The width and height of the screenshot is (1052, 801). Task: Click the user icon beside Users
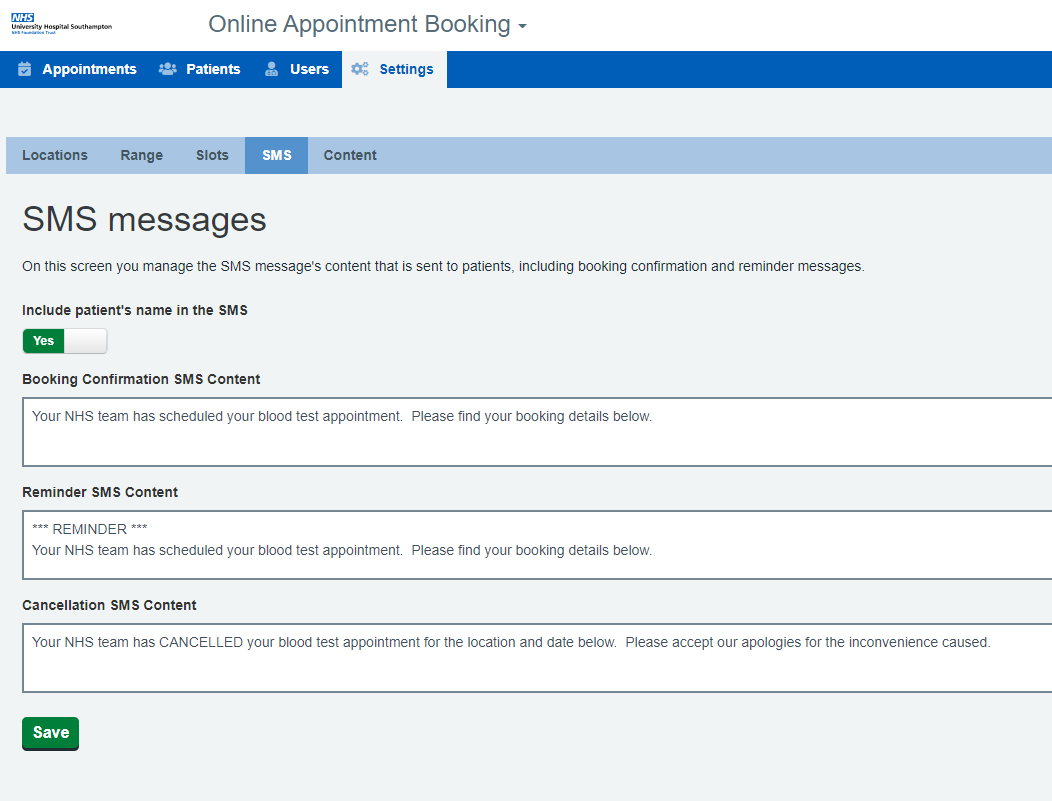coord(271,70)
